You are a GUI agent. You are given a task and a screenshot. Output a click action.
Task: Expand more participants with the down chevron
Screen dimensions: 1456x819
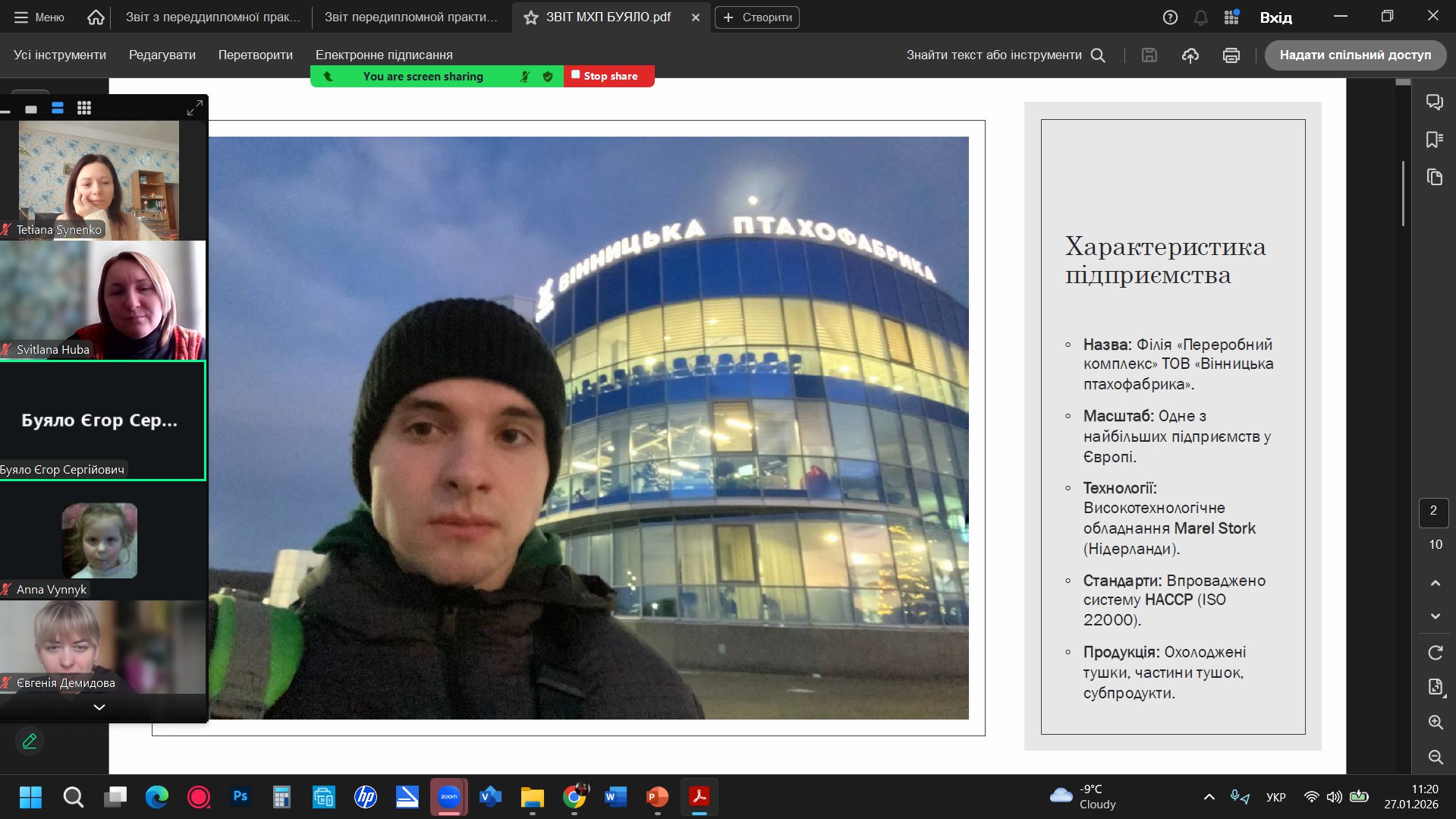point(99,707)
